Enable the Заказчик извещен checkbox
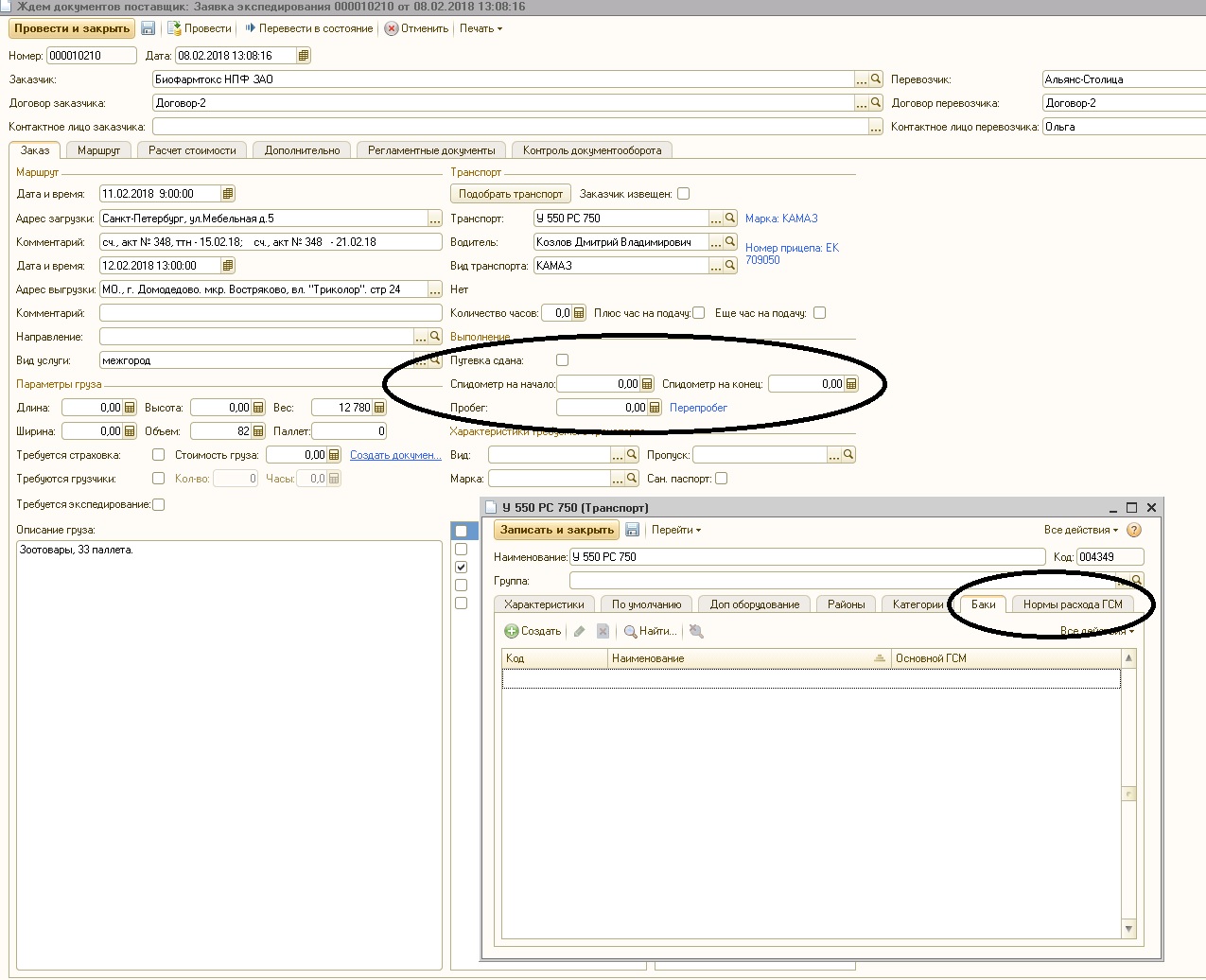 684,194
